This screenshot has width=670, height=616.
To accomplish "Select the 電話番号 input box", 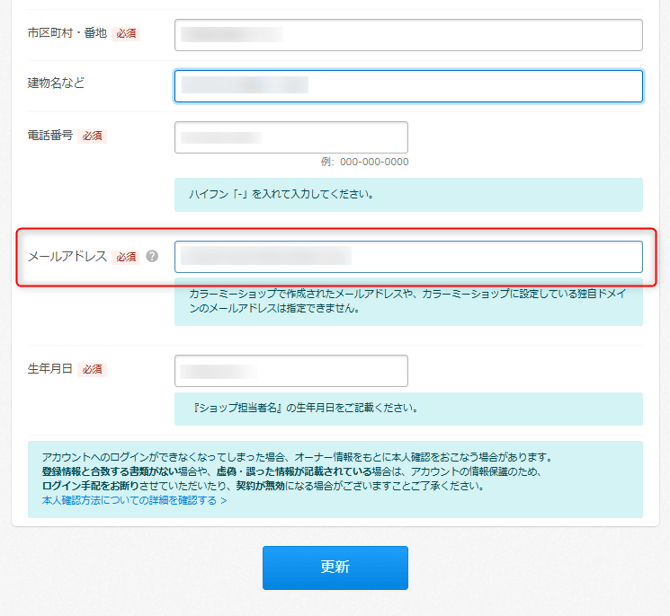I will click(x=291, y=138).
